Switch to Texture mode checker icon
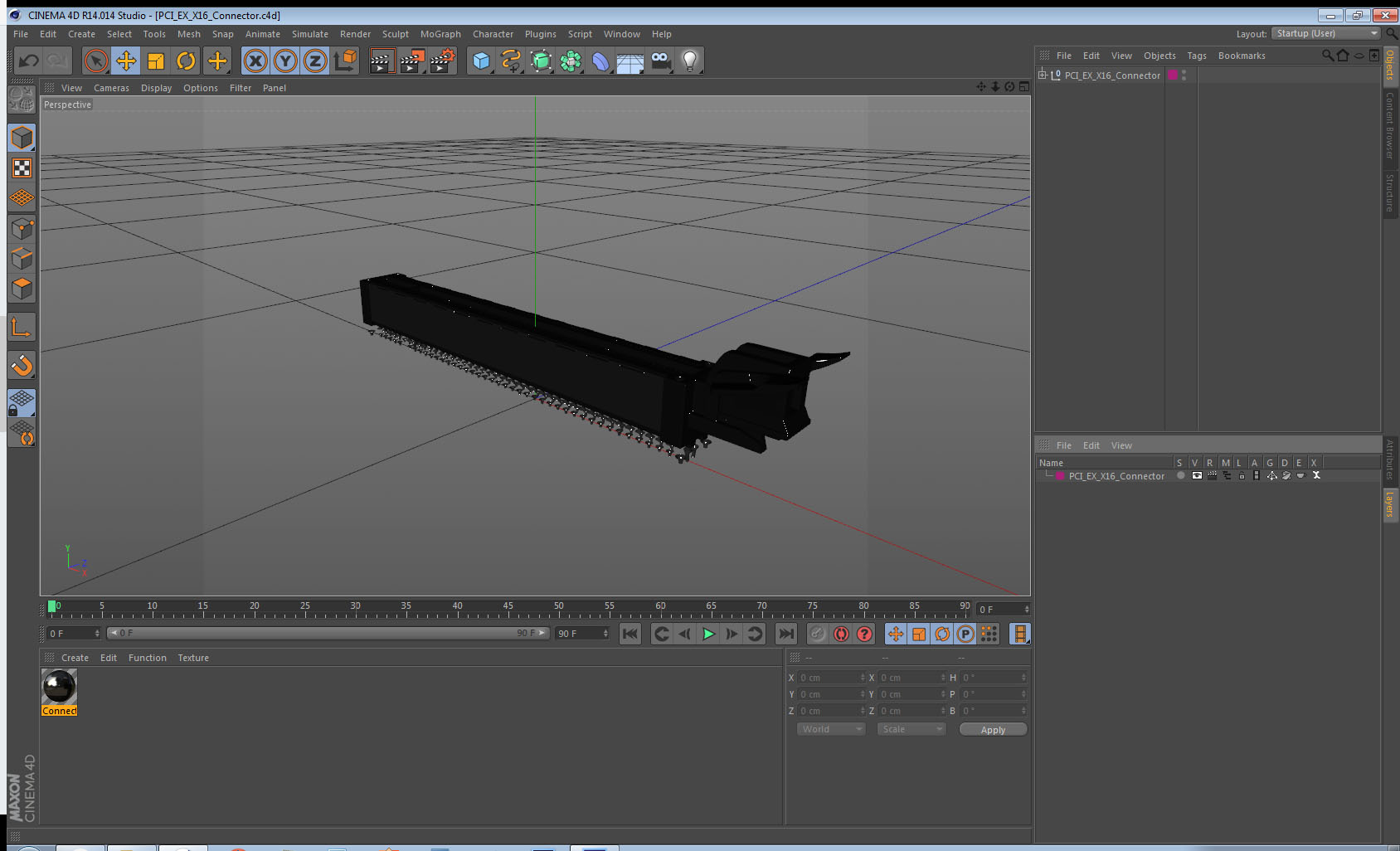 coord(22,168)
